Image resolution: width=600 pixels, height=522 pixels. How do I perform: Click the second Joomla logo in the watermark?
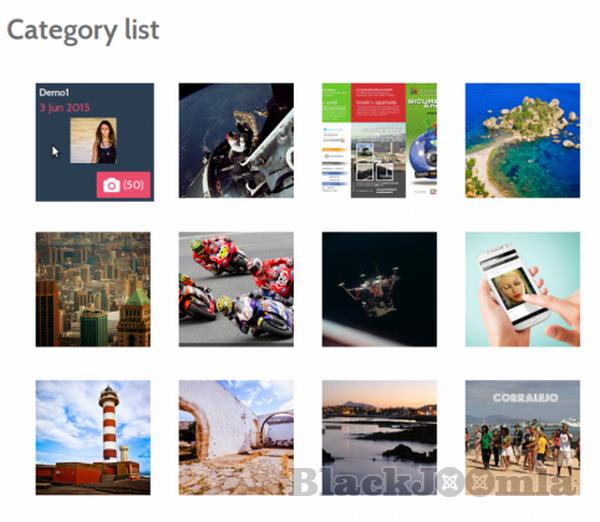click(480, 482)
